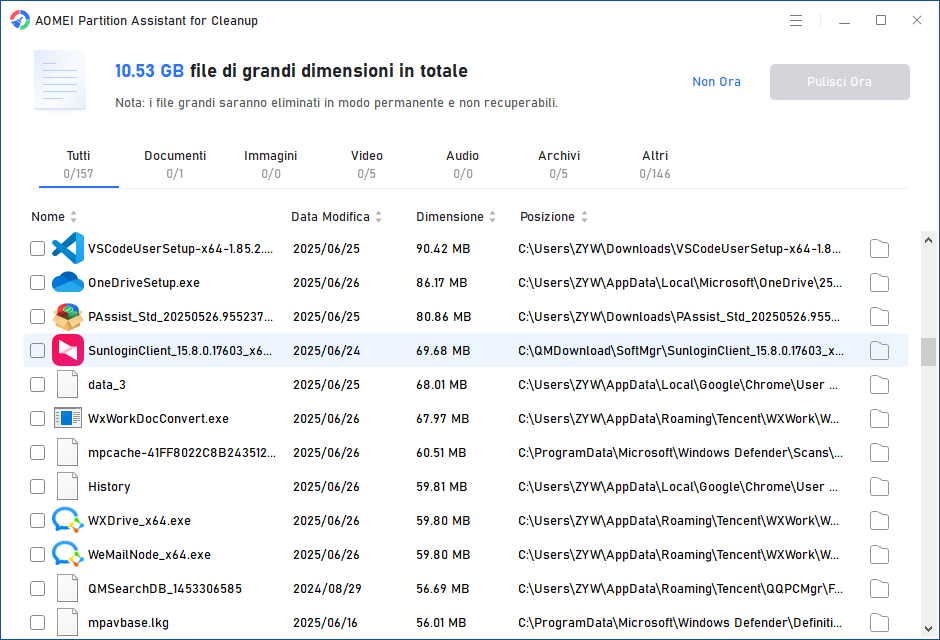This screenshot has height=640, width=940.
Task: Click the Pulisci Ora button
Action: click(x=839, y=81)
